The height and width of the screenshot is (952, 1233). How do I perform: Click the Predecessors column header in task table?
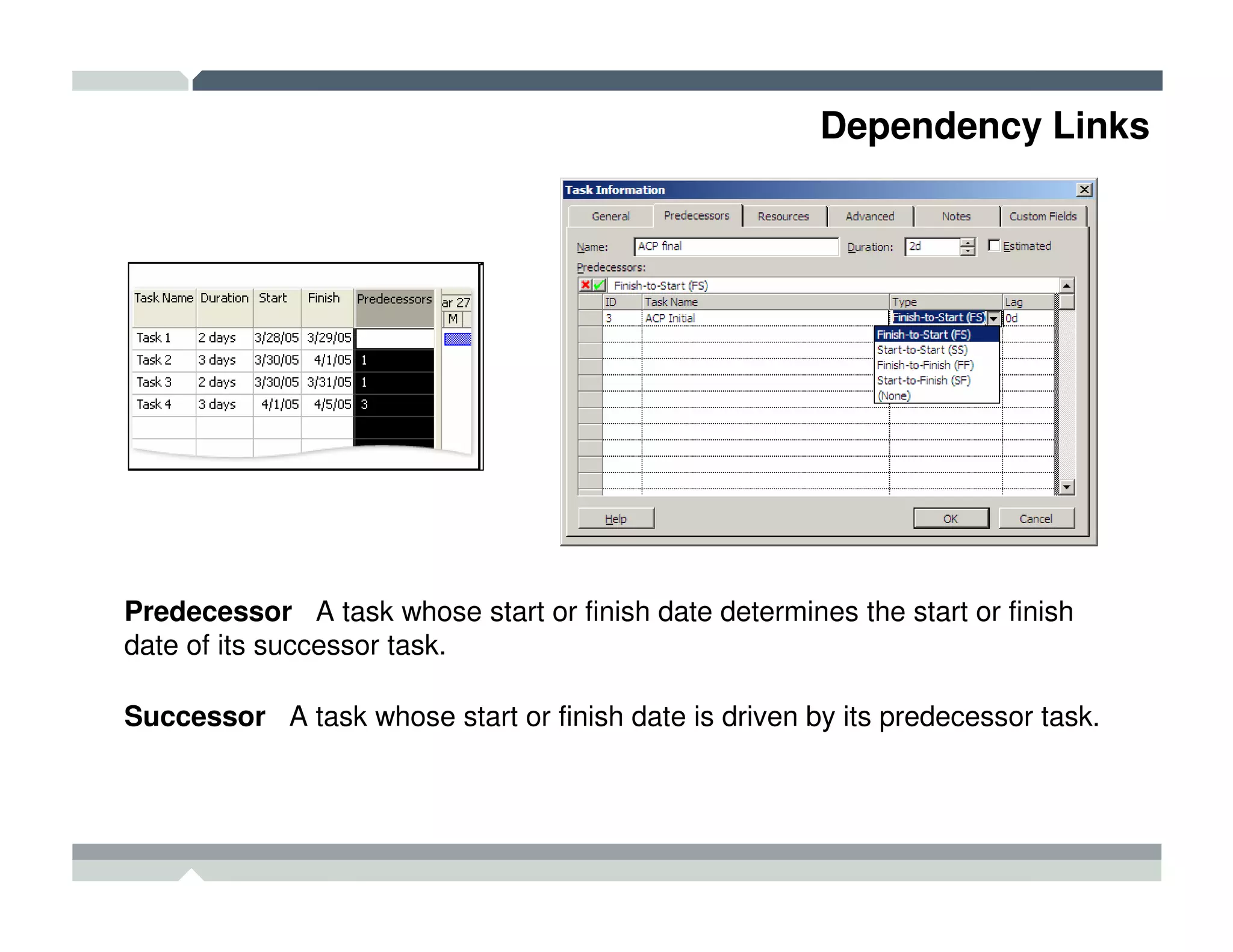(x=394, y=307)
